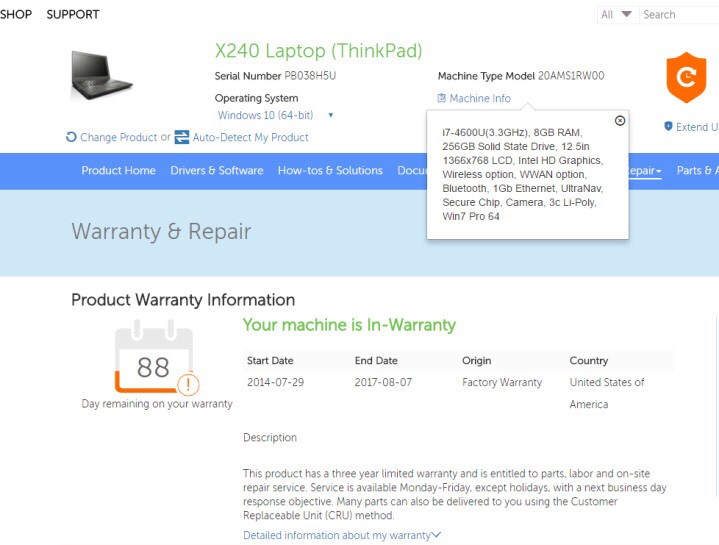Viewport: 719px width, 545px height.
Task: Click the Extend warranty shield icon
Action: pyautogui.click(x=668, y=127)
